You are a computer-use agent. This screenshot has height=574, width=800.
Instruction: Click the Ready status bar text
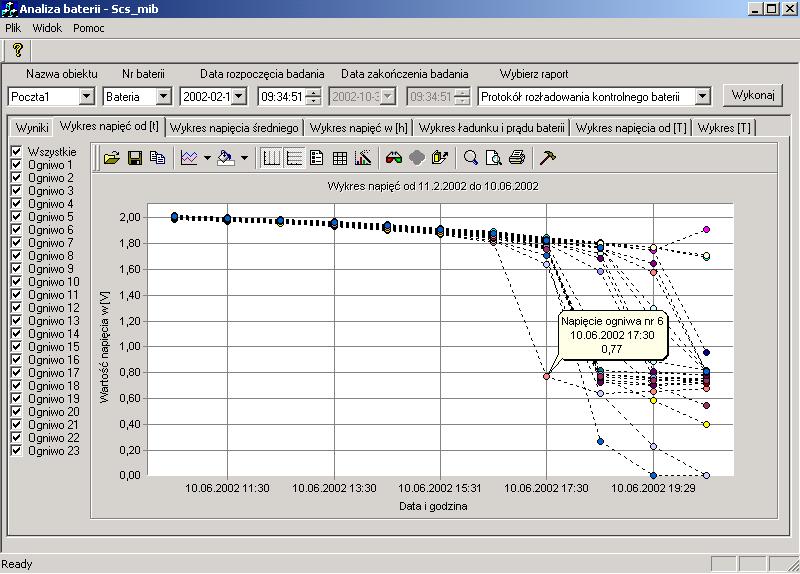point(17,564)
